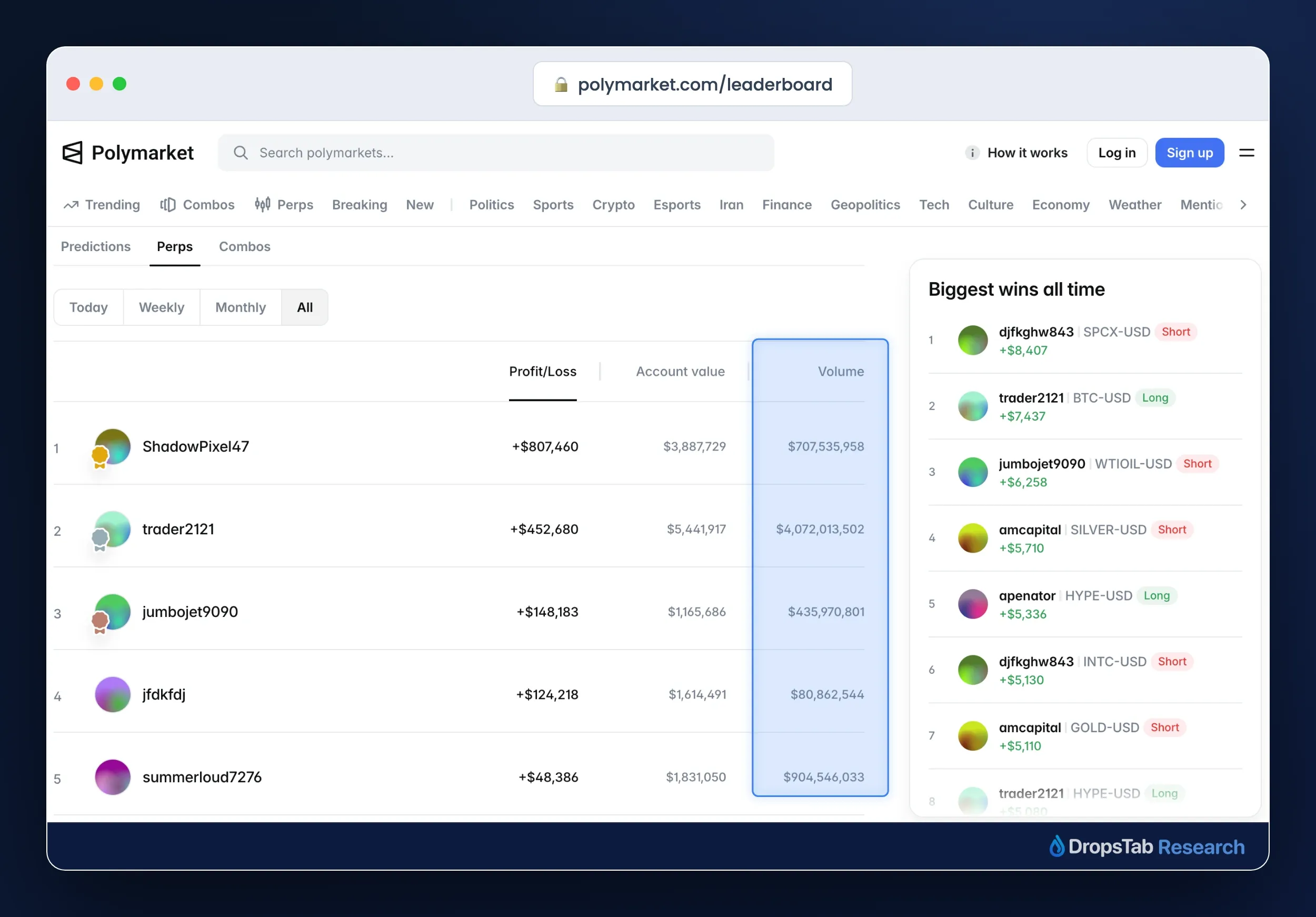
Task: Sort leaderboard by Volume
Action: tap(841, 372)
